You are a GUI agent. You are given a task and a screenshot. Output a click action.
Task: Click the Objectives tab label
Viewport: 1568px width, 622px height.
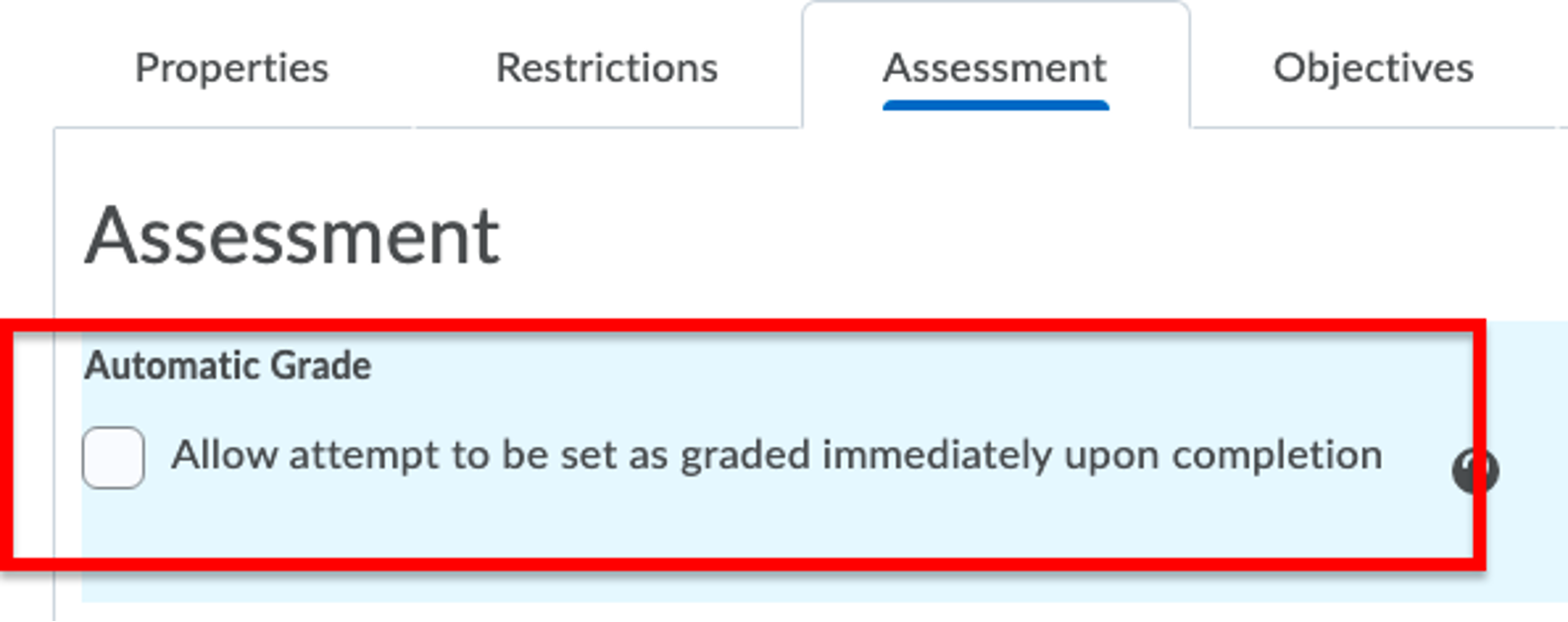(x=1375, y=67)
